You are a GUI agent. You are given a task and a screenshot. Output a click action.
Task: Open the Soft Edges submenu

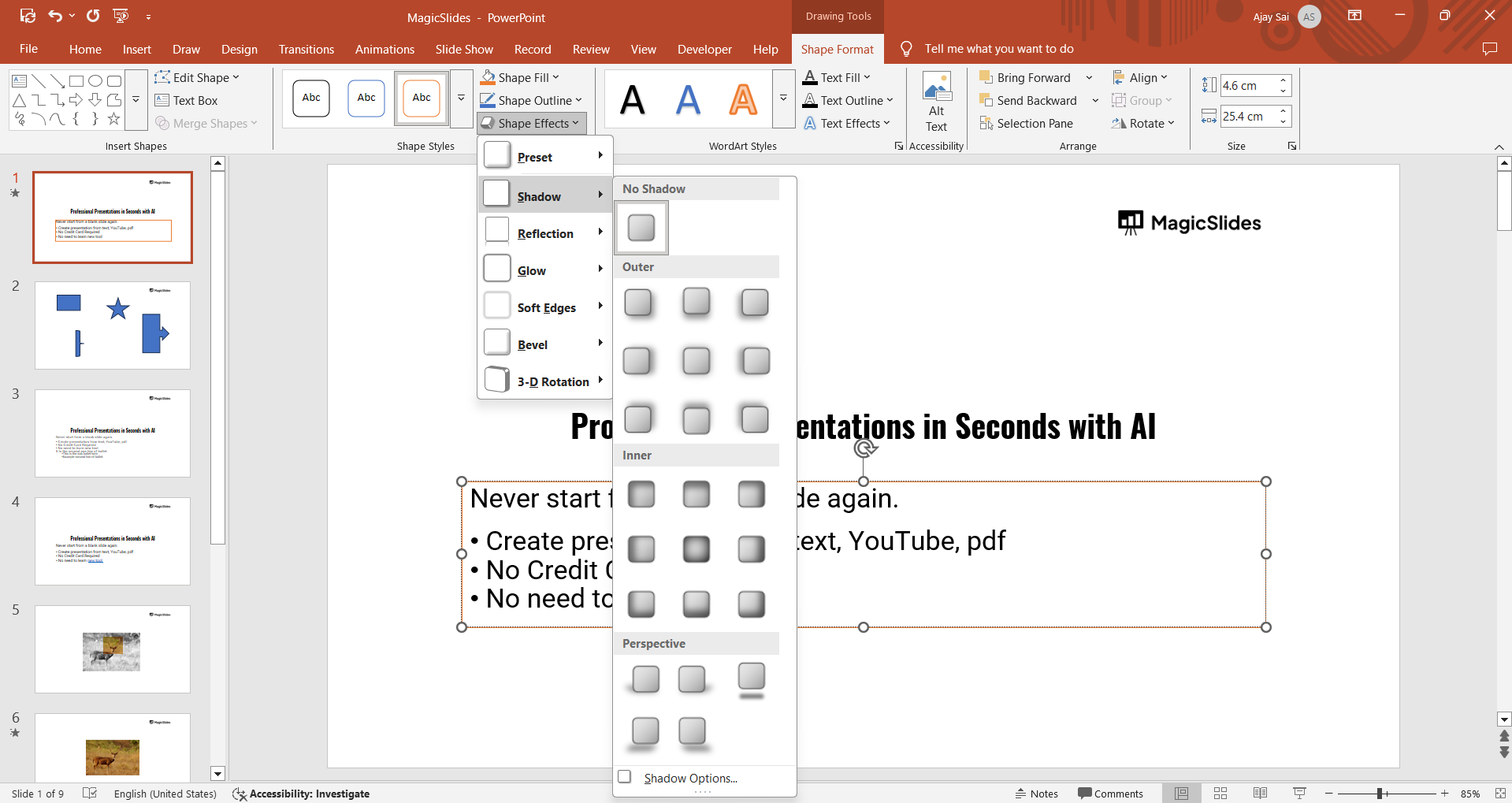544,307
